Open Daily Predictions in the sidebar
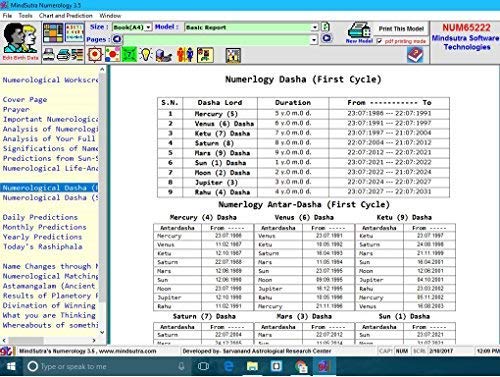The width and height of the screenshot is (500, 377). (x=40, y=217)
